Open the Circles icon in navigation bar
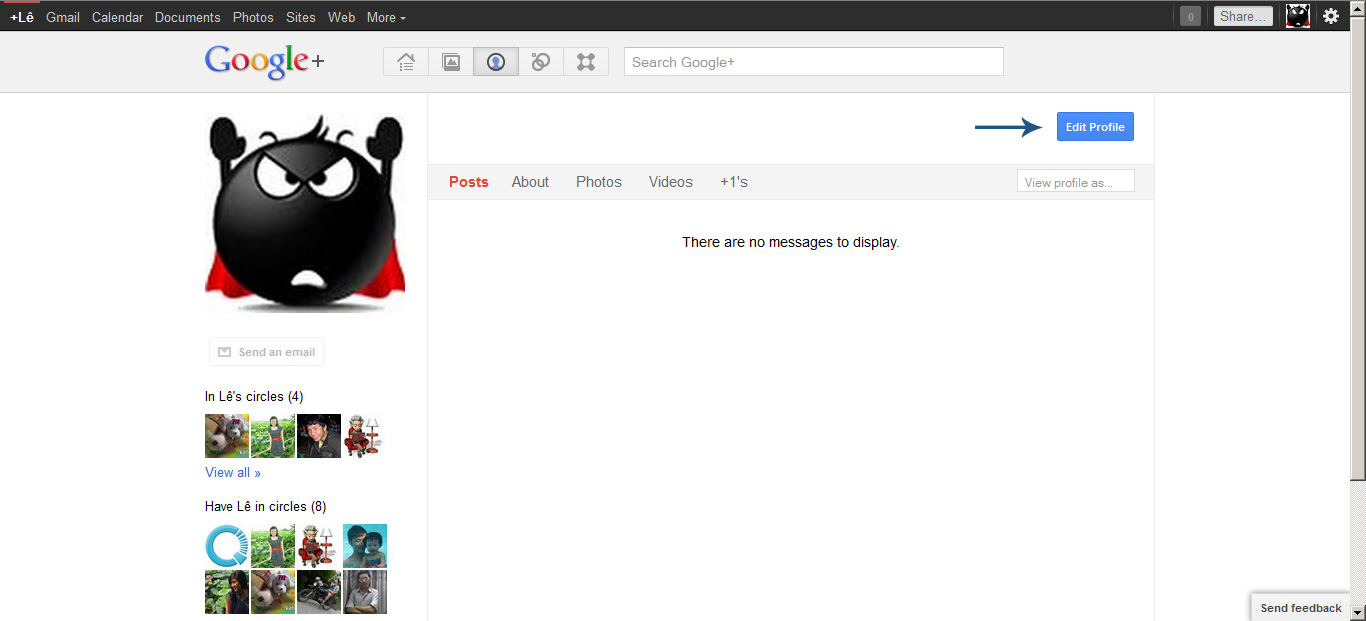The image size is (1366, 621). (x=541, y=62)
